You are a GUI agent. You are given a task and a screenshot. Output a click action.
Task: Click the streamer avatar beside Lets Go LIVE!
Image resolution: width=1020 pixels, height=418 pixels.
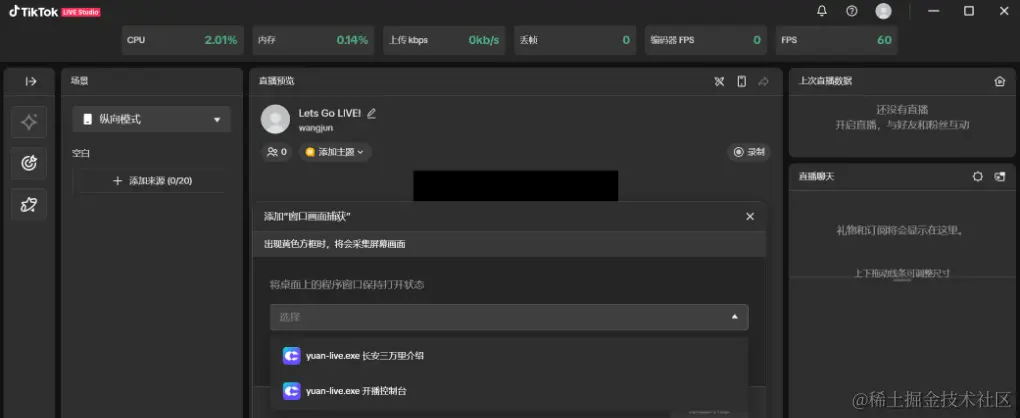click(x=275, y=119)
